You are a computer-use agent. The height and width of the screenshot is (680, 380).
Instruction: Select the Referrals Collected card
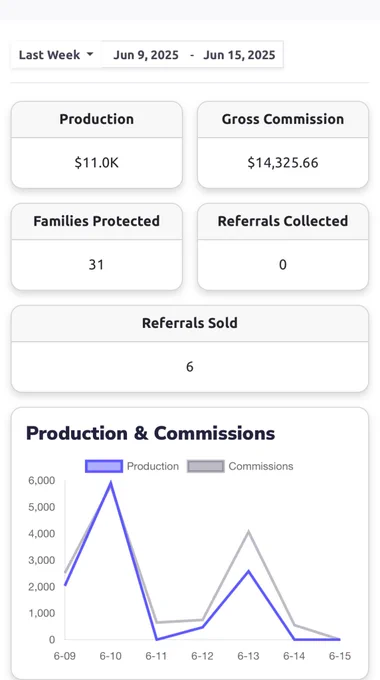283,247
